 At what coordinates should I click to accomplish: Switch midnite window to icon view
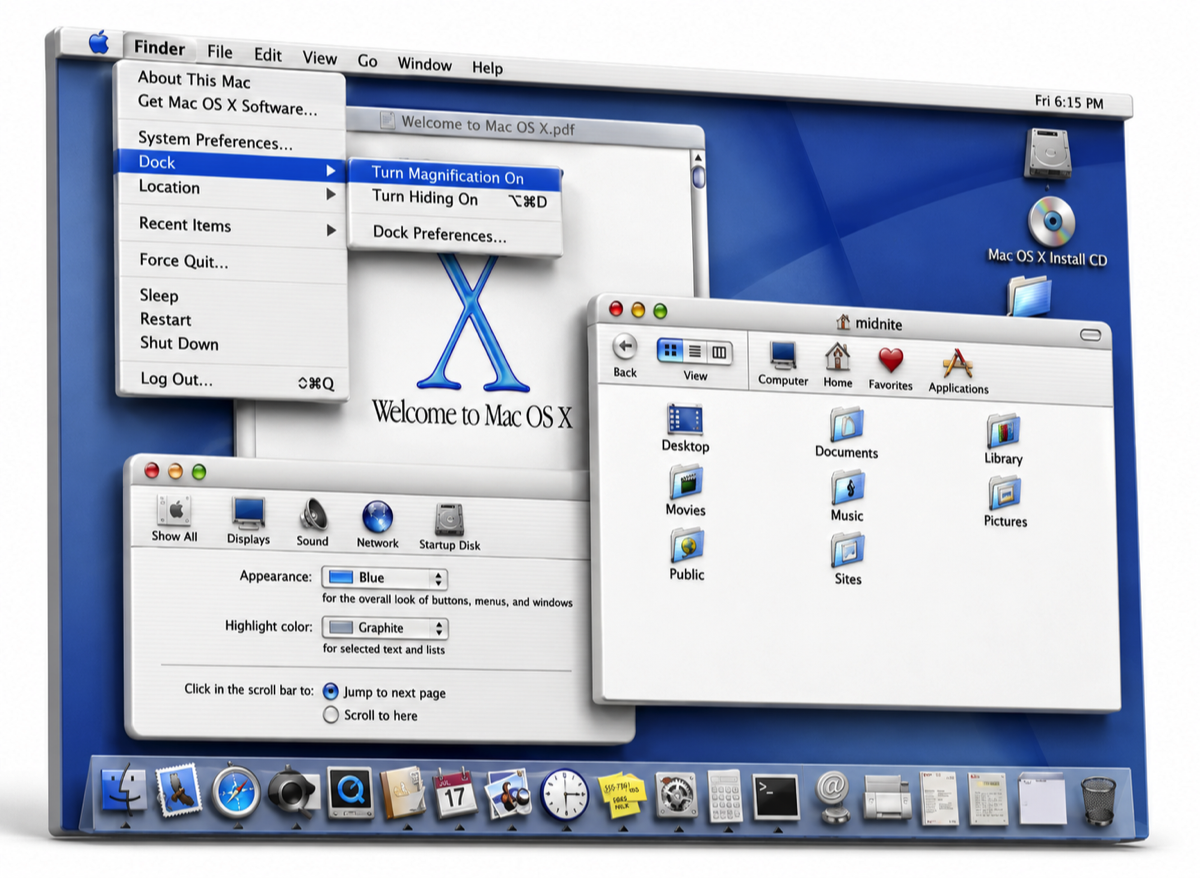pyautogui.click(x=670, y=350)
